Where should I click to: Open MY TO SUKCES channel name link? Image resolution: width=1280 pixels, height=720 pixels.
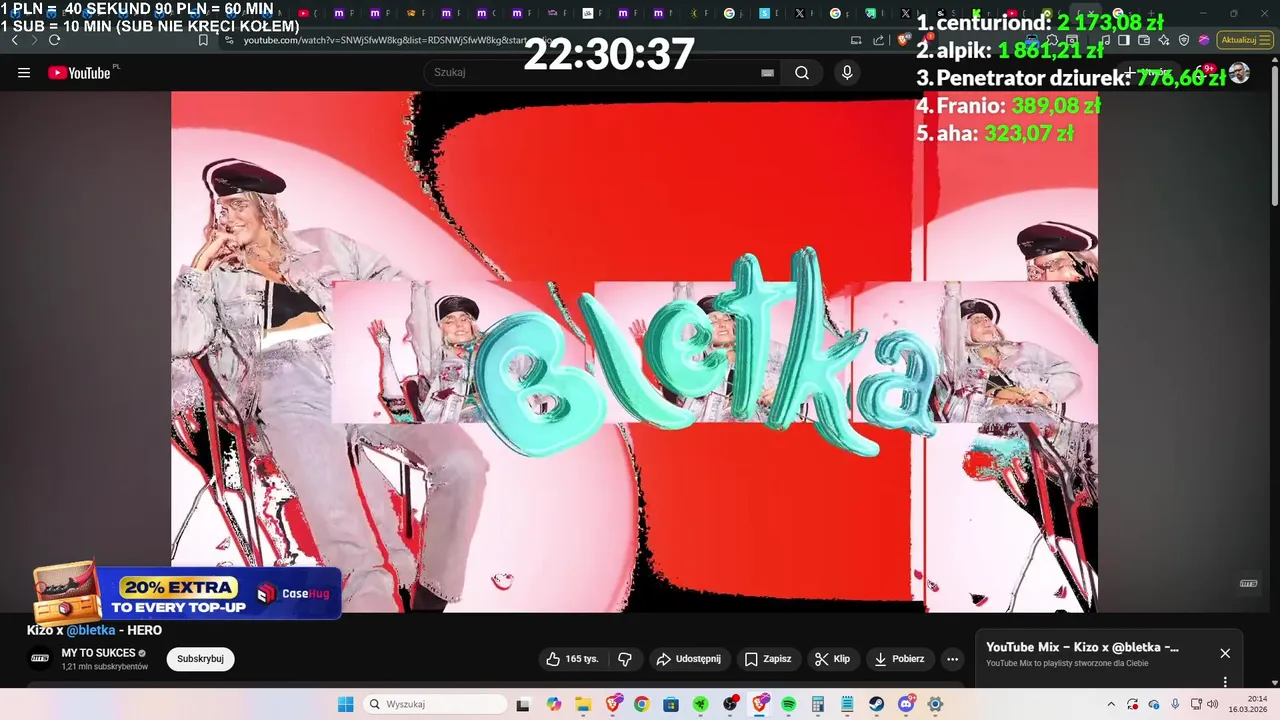click(x=98, y=653)
